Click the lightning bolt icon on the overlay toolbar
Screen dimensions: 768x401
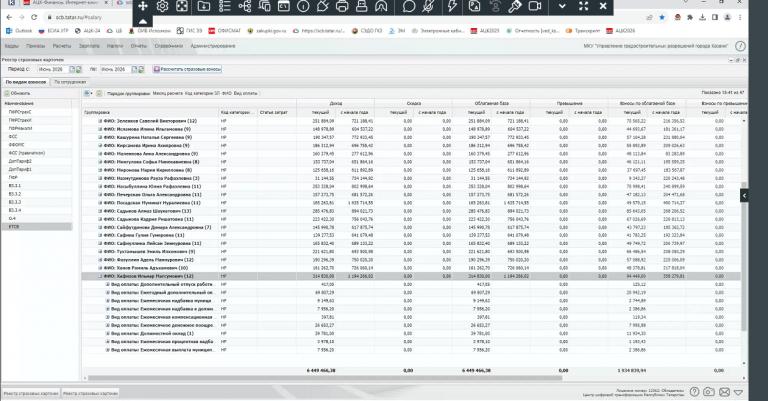click(x=453, y=6)
